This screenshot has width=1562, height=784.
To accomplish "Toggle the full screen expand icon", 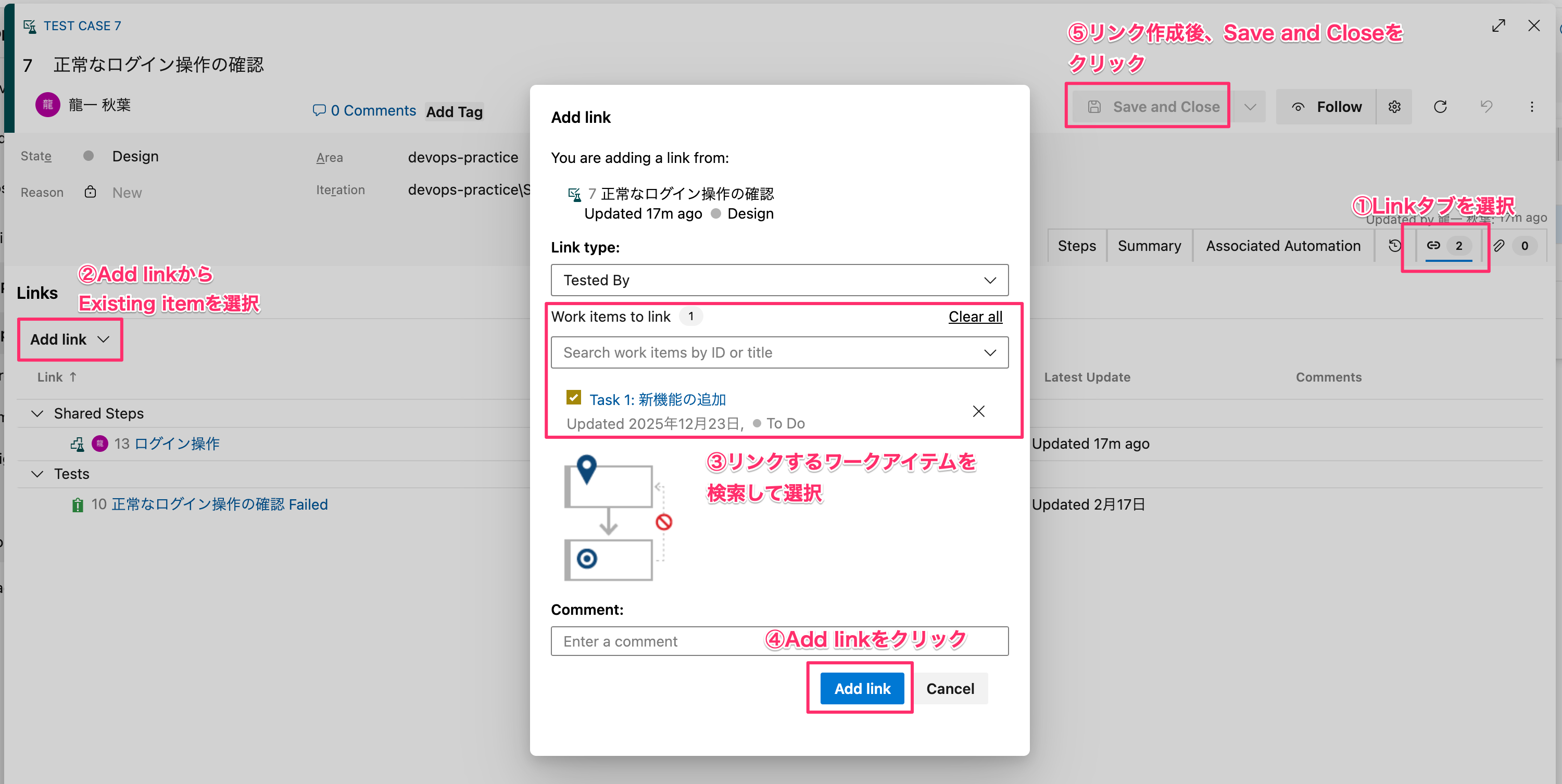I will coord(1498,26).
